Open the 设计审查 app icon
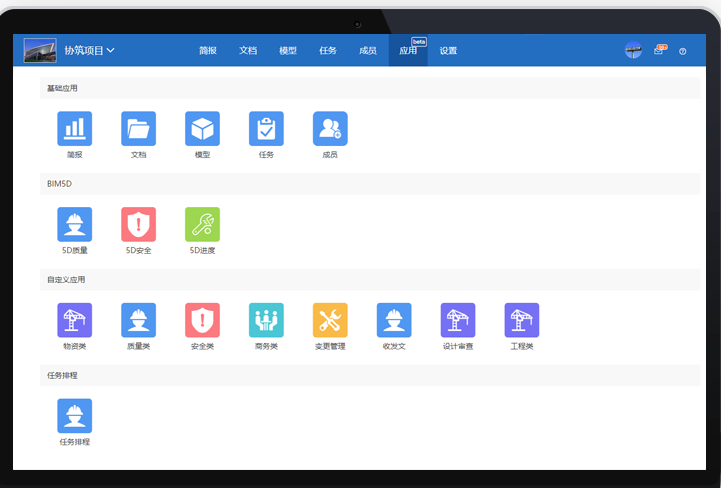 click(458, 320)
